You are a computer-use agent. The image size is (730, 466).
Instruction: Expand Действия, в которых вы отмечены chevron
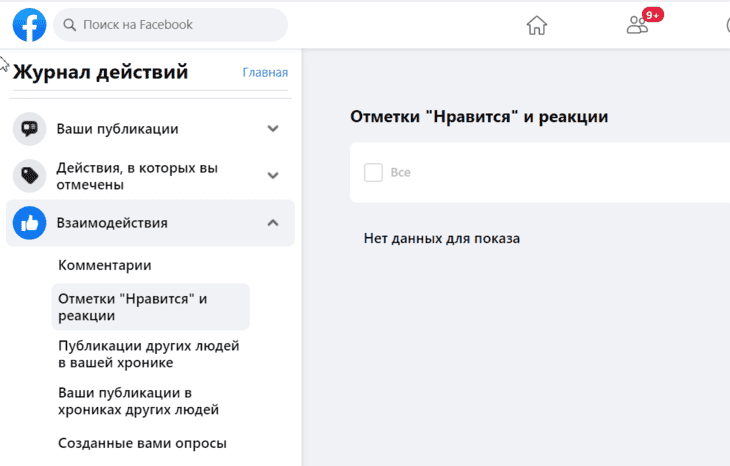(x=273, y=176)
